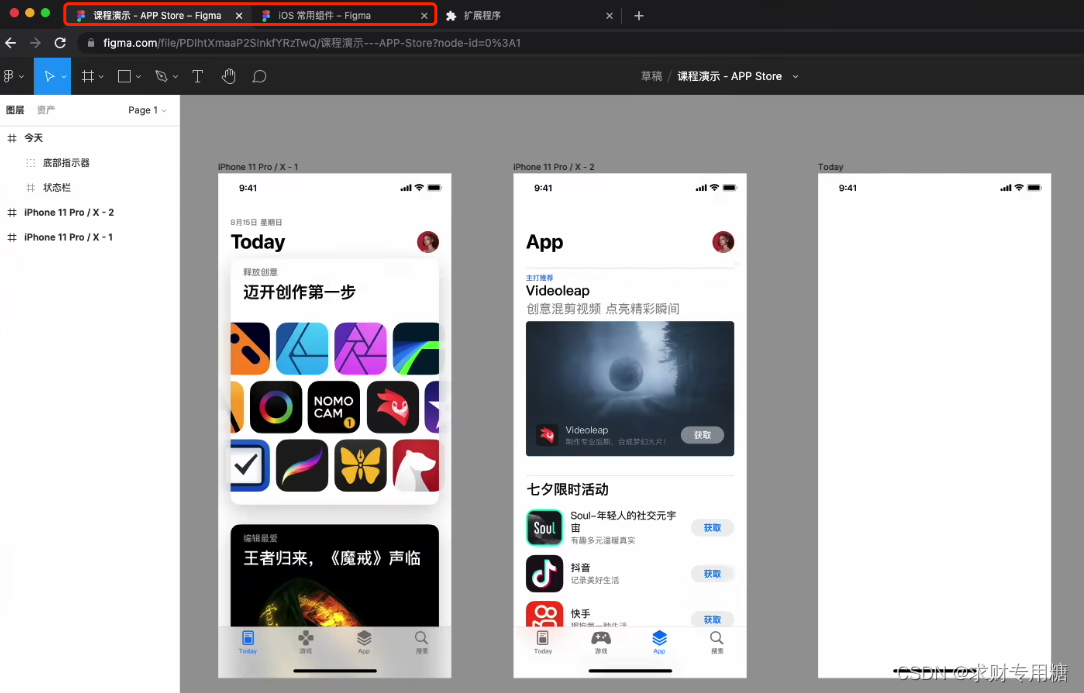The width and height of the screenshot is (1084, 693).
Task: Select the Pen tool
Action: pyautogui.click(x=161, y=76)
